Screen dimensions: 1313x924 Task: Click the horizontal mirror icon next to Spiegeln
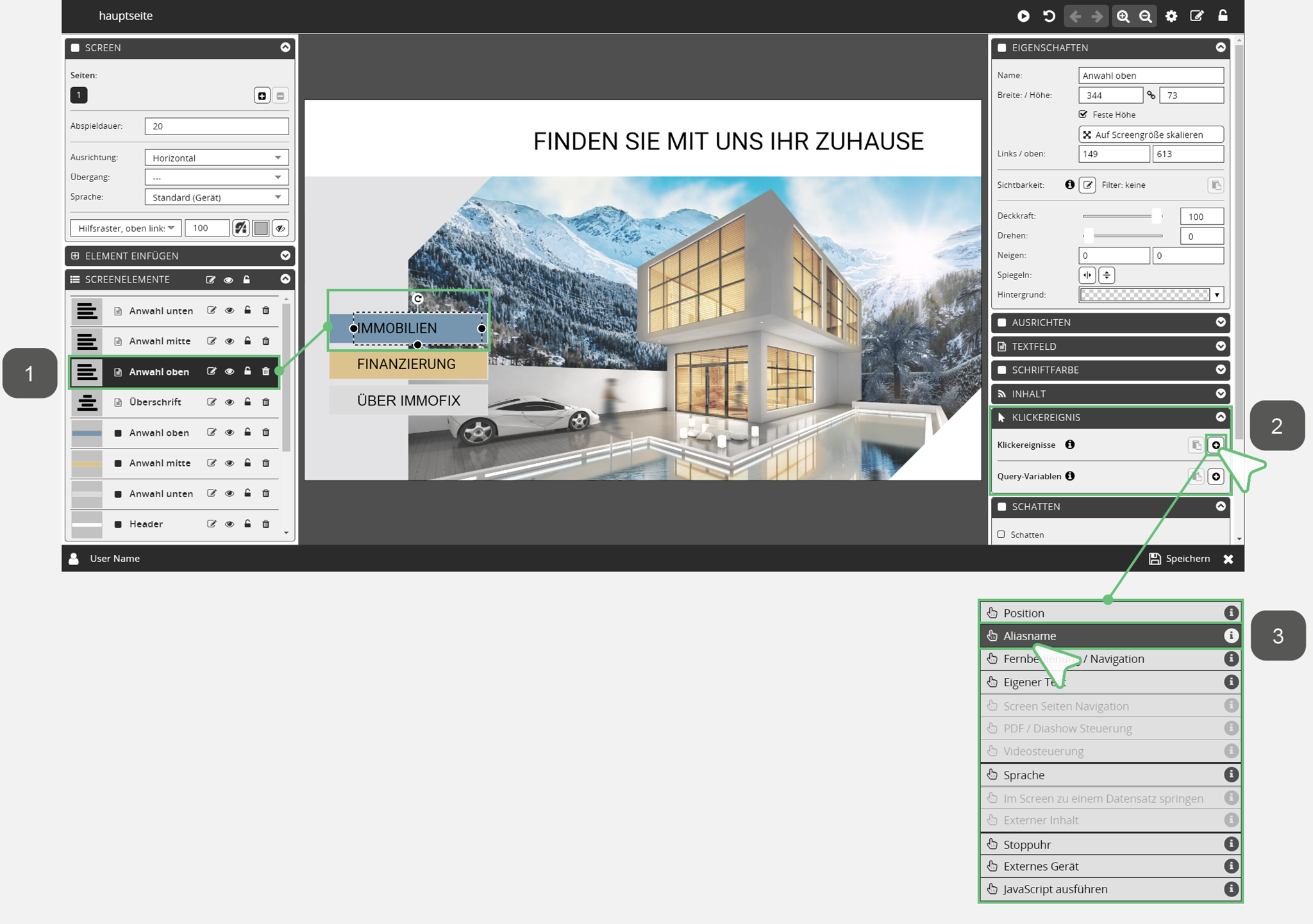pyautogui.click(x=1087, y=275)
